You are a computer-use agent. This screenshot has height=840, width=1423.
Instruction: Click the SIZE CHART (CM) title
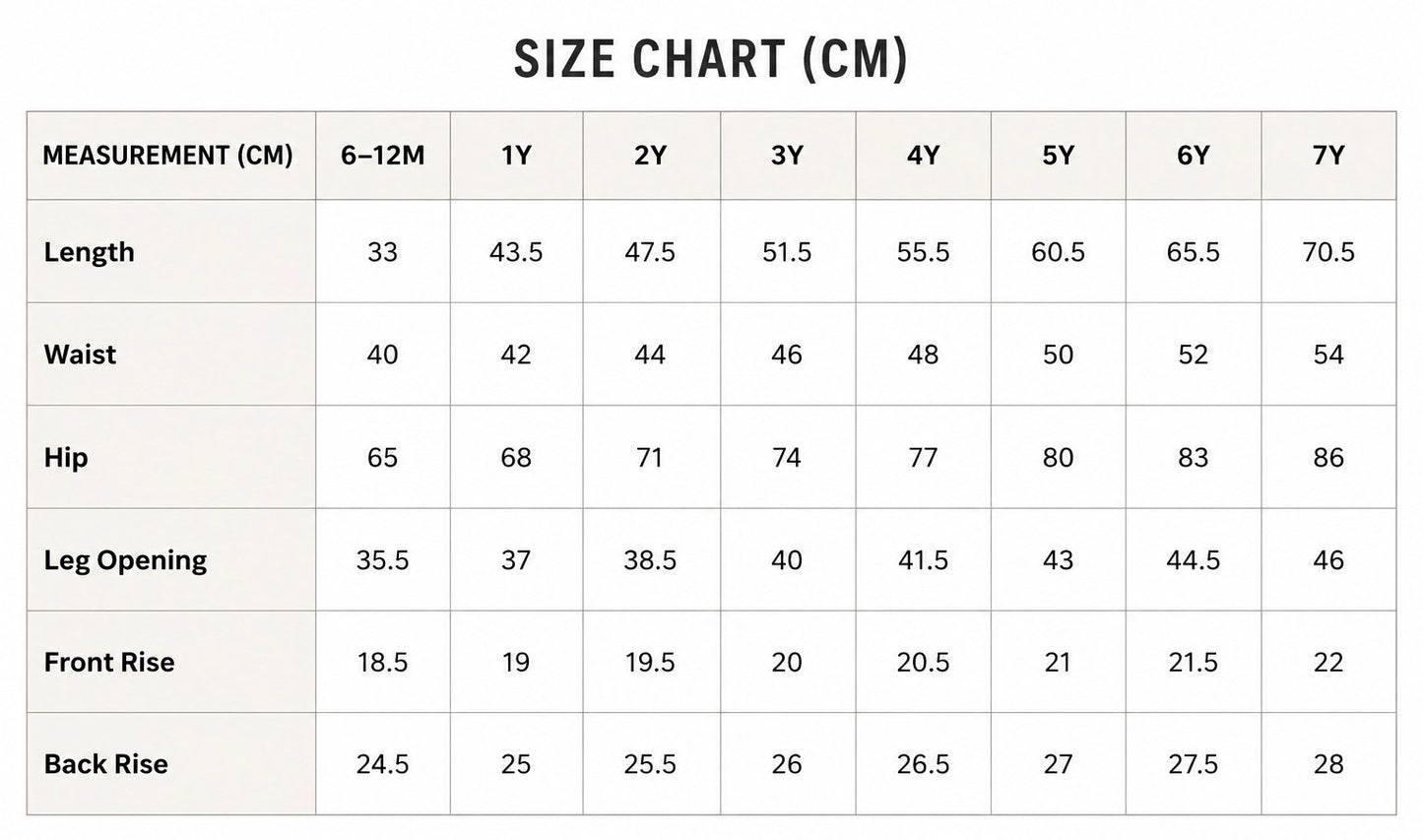click(711, 59)
